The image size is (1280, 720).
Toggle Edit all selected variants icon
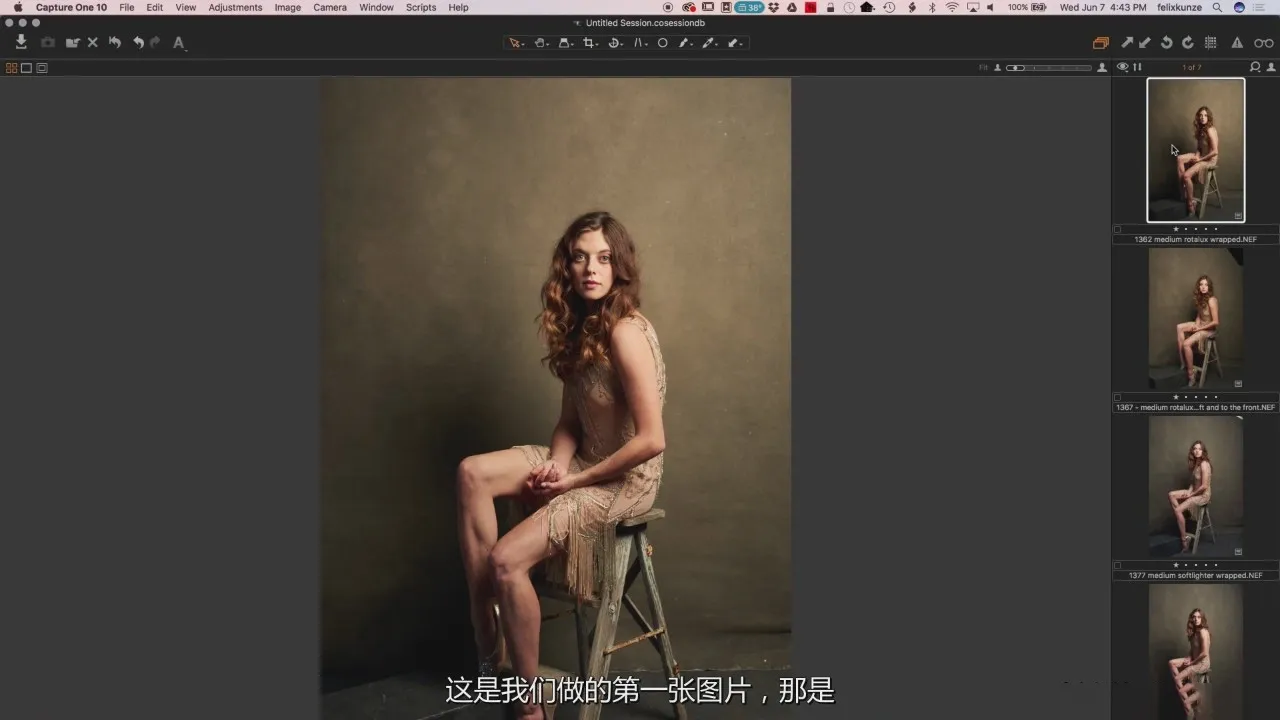[1101, 43]
